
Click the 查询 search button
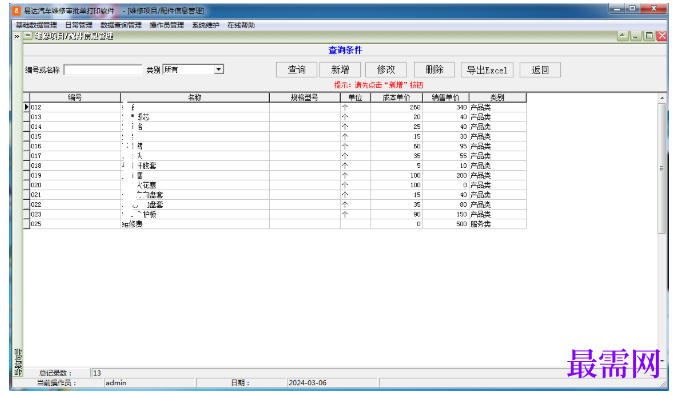[297, 70]
